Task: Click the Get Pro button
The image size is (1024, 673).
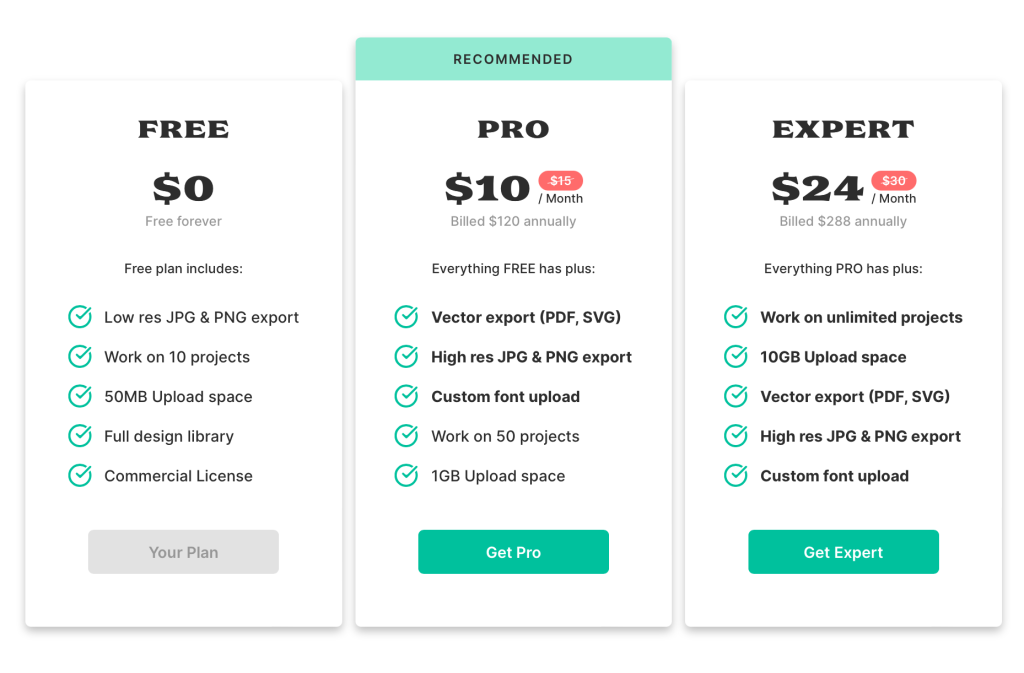Action: (x=513, y=552)
